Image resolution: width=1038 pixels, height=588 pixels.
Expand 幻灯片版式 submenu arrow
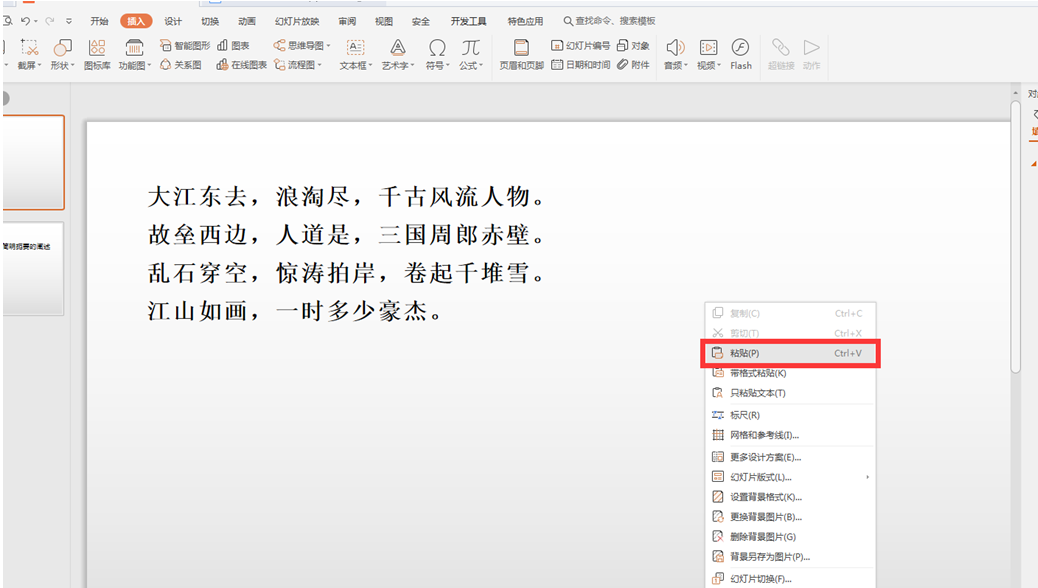point(867,477)
